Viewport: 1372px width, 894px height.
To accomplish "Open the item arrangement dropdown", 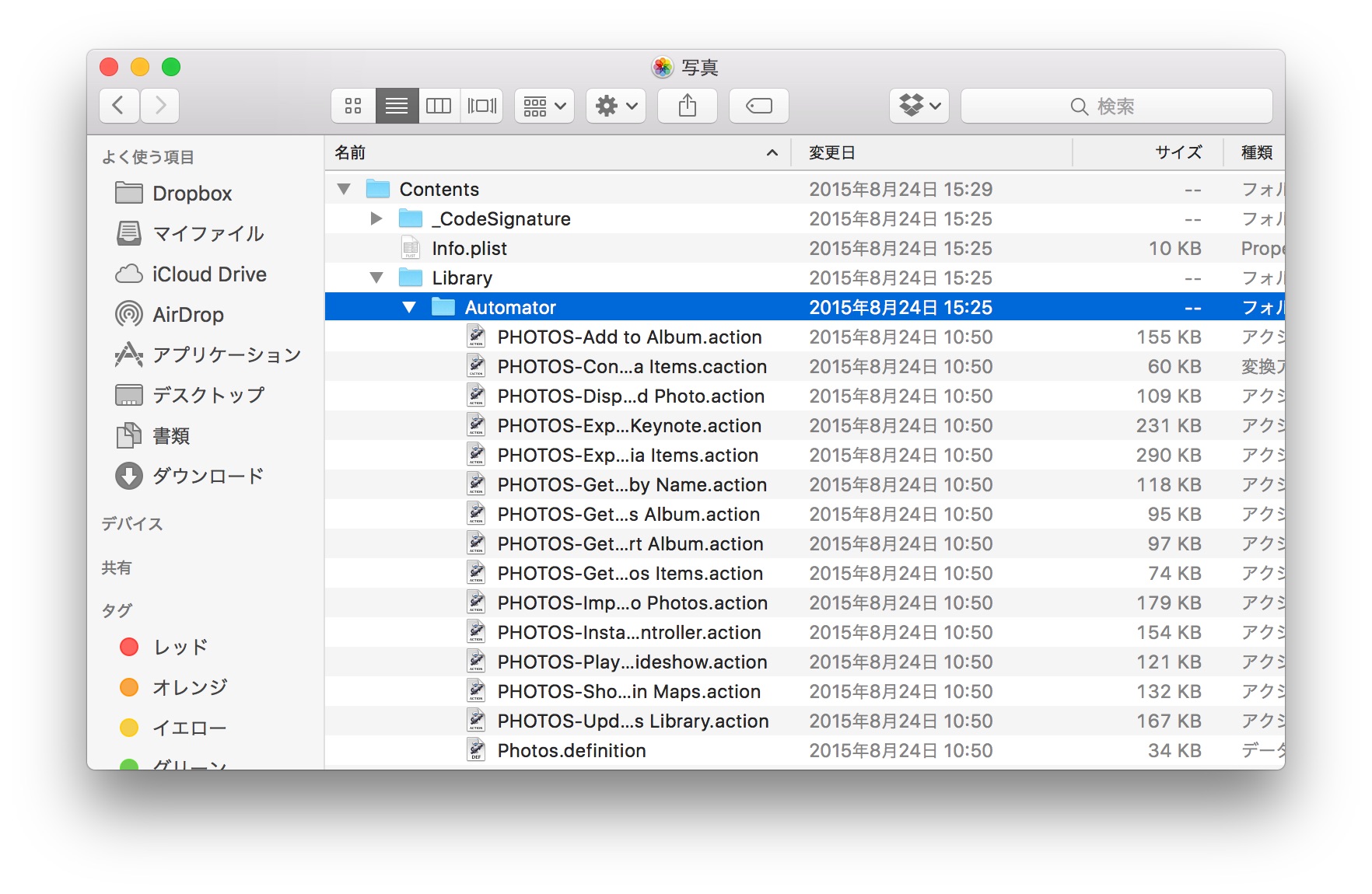I will click(x=544, y=106).
